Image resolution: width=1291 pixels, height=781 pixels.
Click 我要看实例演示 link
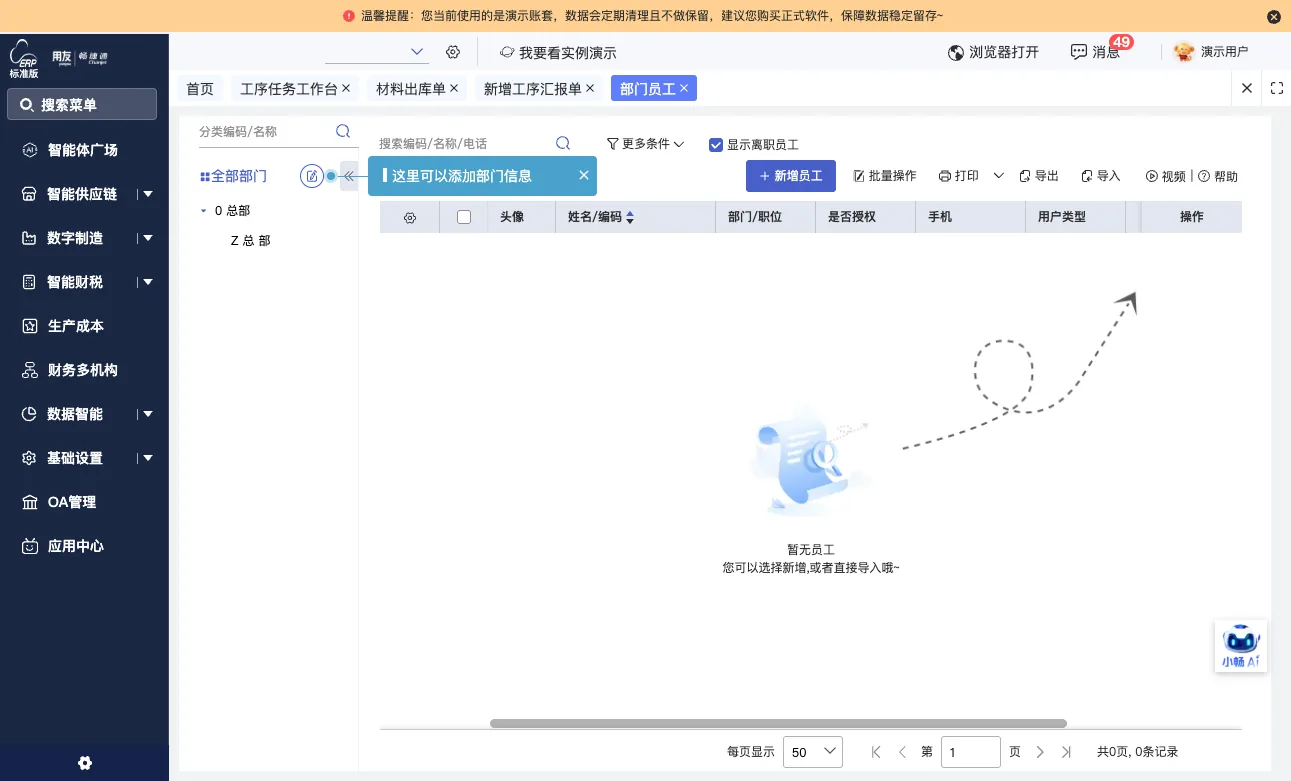point(558,52)
